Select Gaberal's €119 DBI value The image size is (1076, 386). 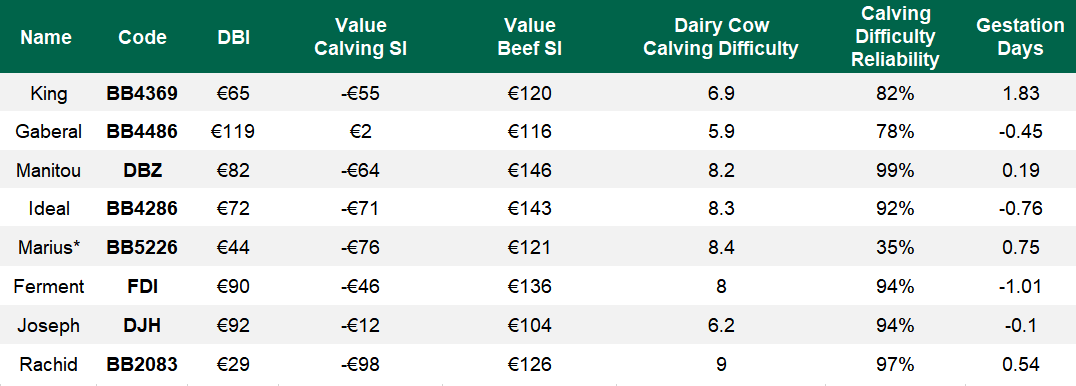pyautogui.click(x=233, y=132)
